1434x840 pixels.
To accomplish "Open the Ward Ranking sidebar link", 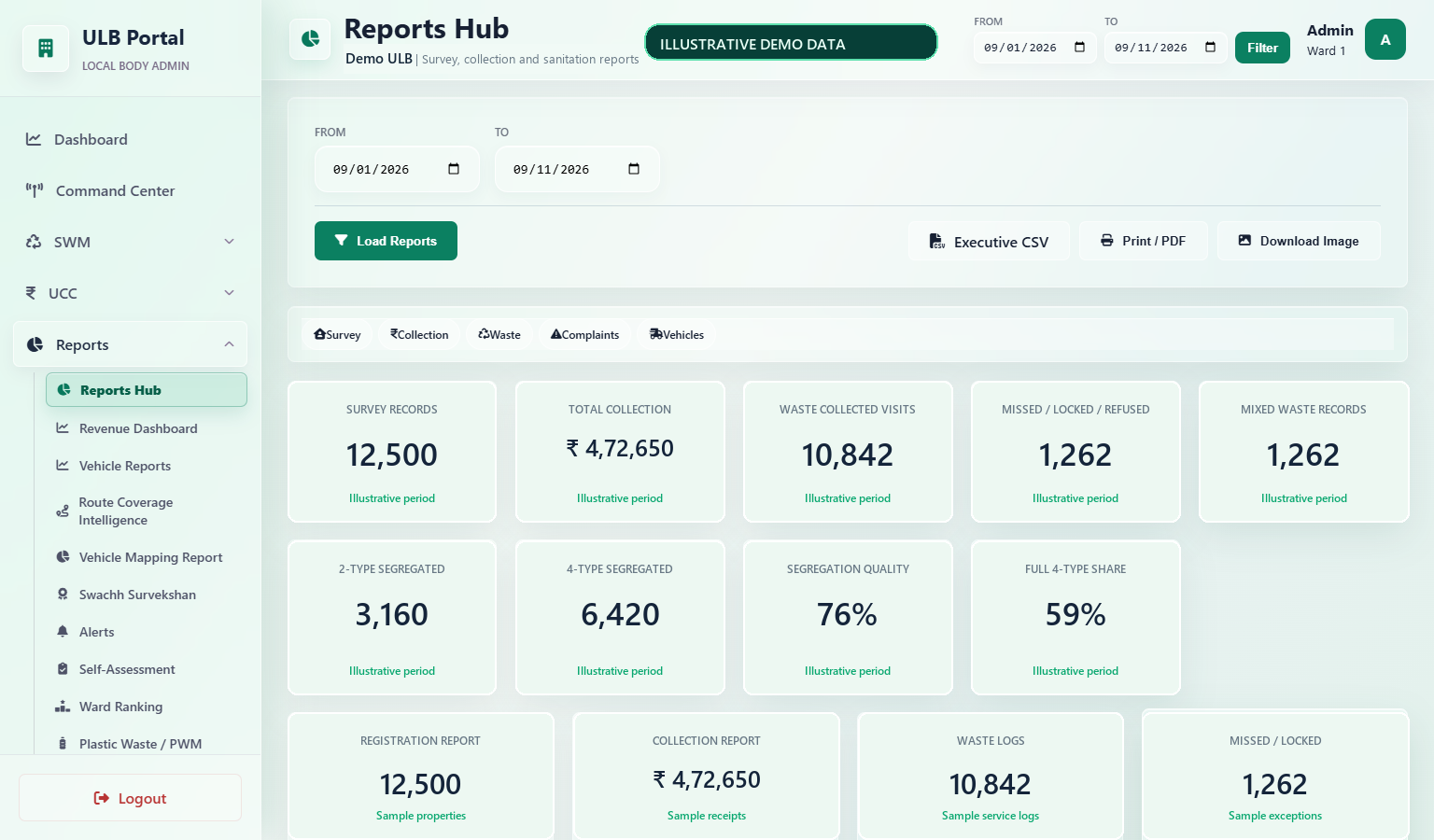I will tap(147, 707).
